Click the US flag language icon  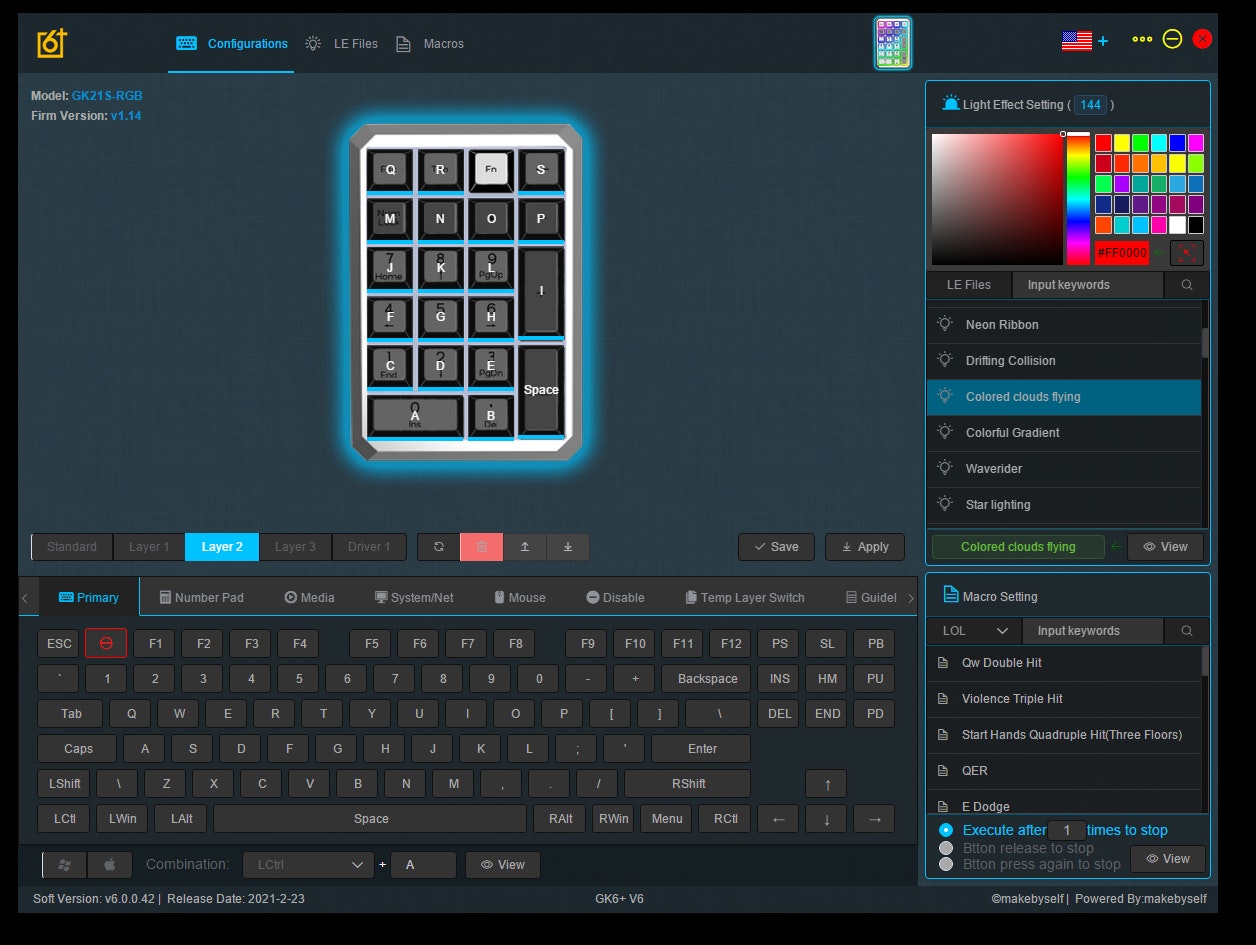(1076, 41)
